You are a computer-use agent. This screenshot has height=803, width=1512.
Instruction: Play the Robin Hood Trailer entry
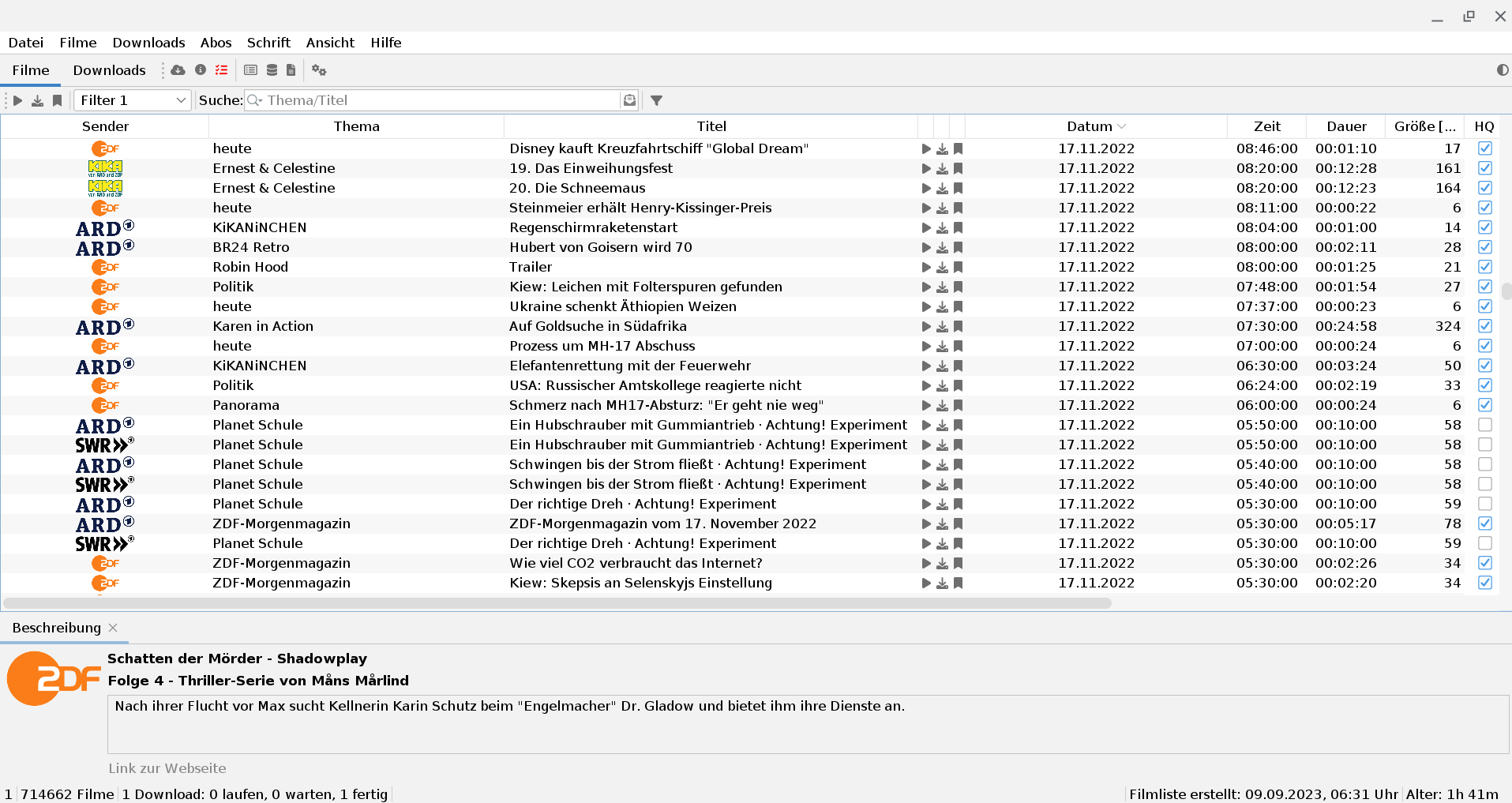point(926,268)
